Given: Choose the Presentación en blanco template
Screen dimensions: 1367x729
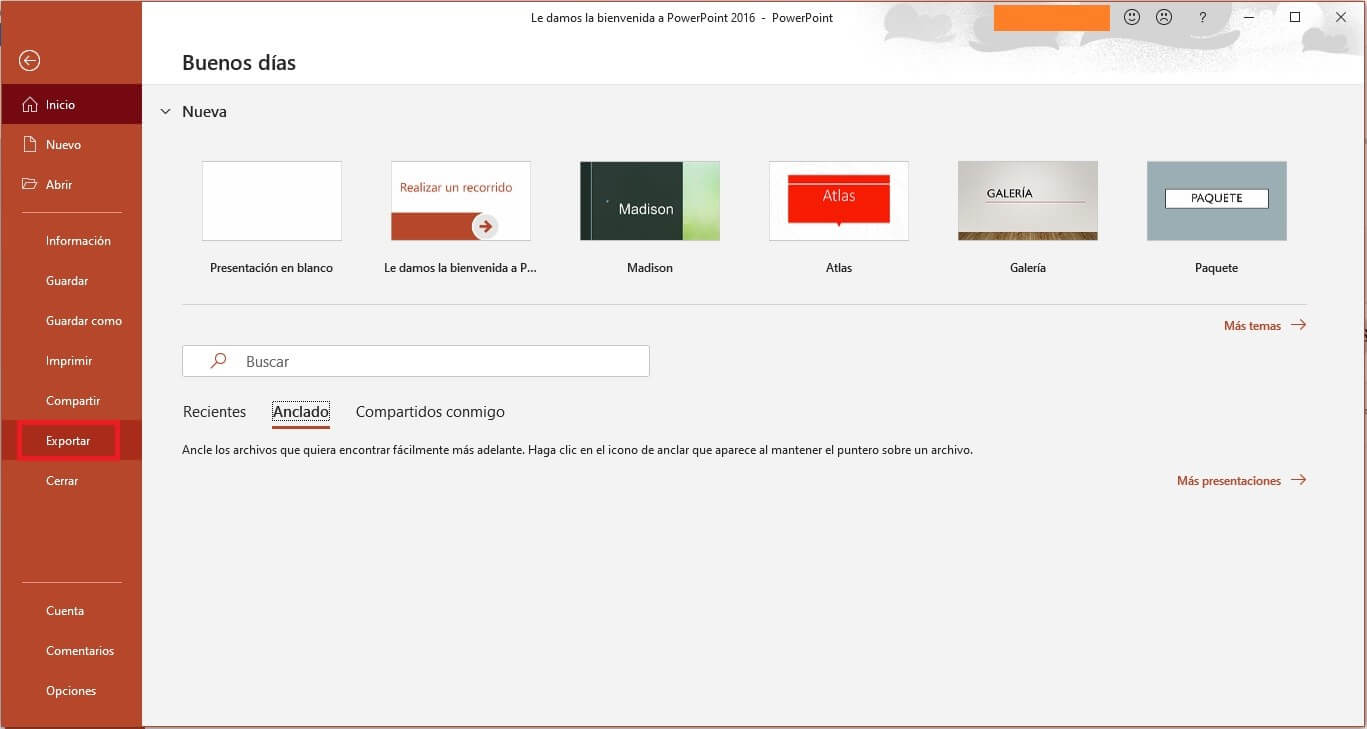Looking at the screenshot, I should 272,201.
